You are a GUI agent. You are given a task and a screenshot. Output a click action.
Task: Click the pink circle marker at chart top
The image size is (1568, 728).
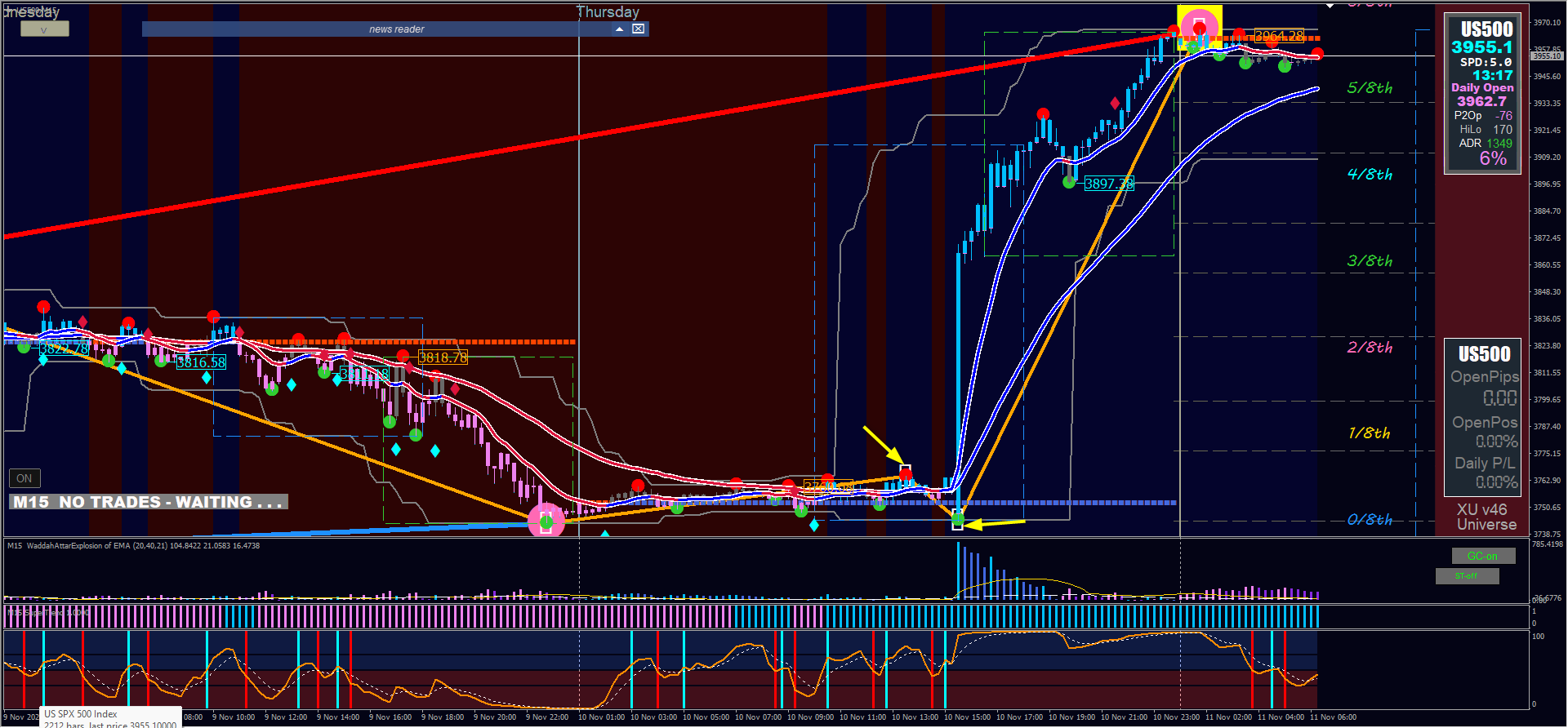[1199, 26]
